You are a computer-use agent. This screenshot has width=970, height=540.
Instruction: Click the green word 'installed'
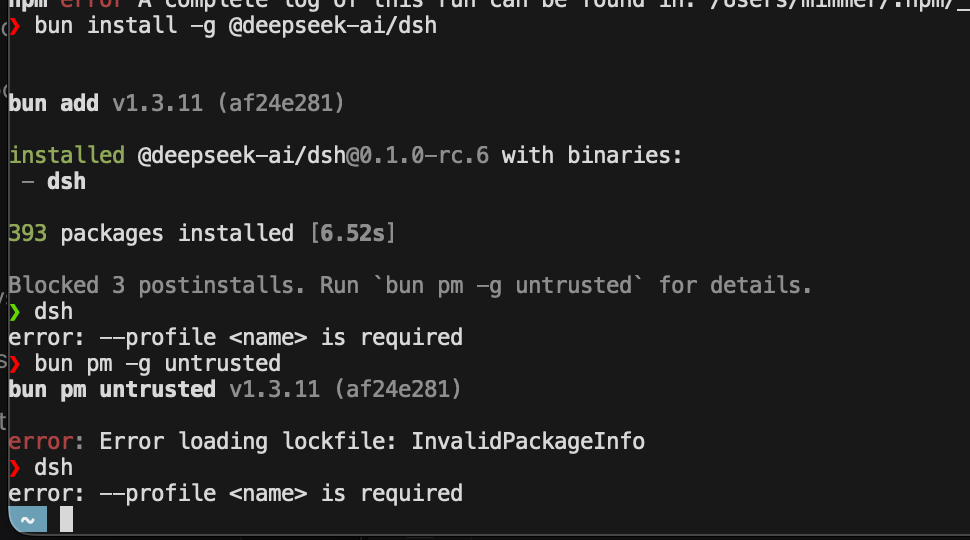[x=67, y=155]
